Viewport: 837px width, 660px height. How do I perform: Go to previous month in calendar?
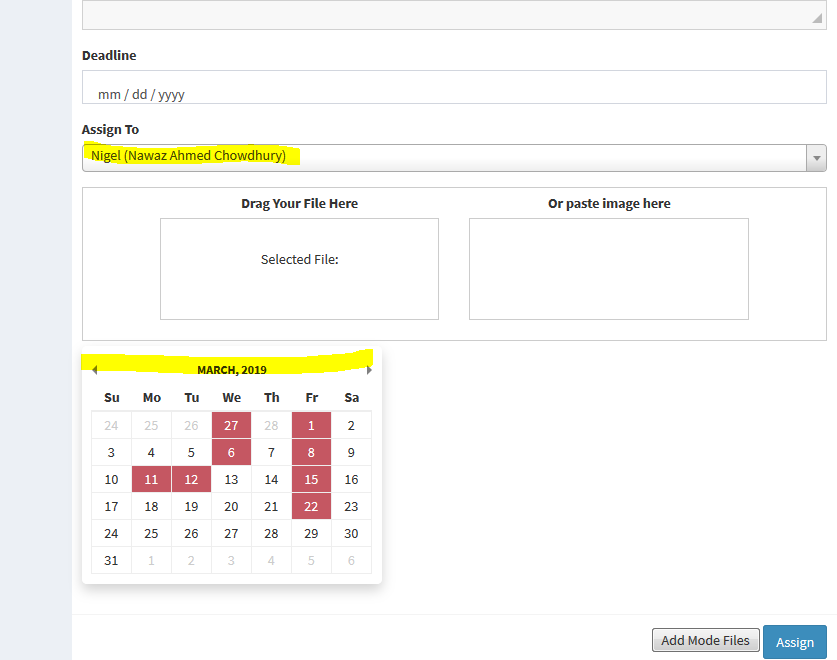[94, 370]
